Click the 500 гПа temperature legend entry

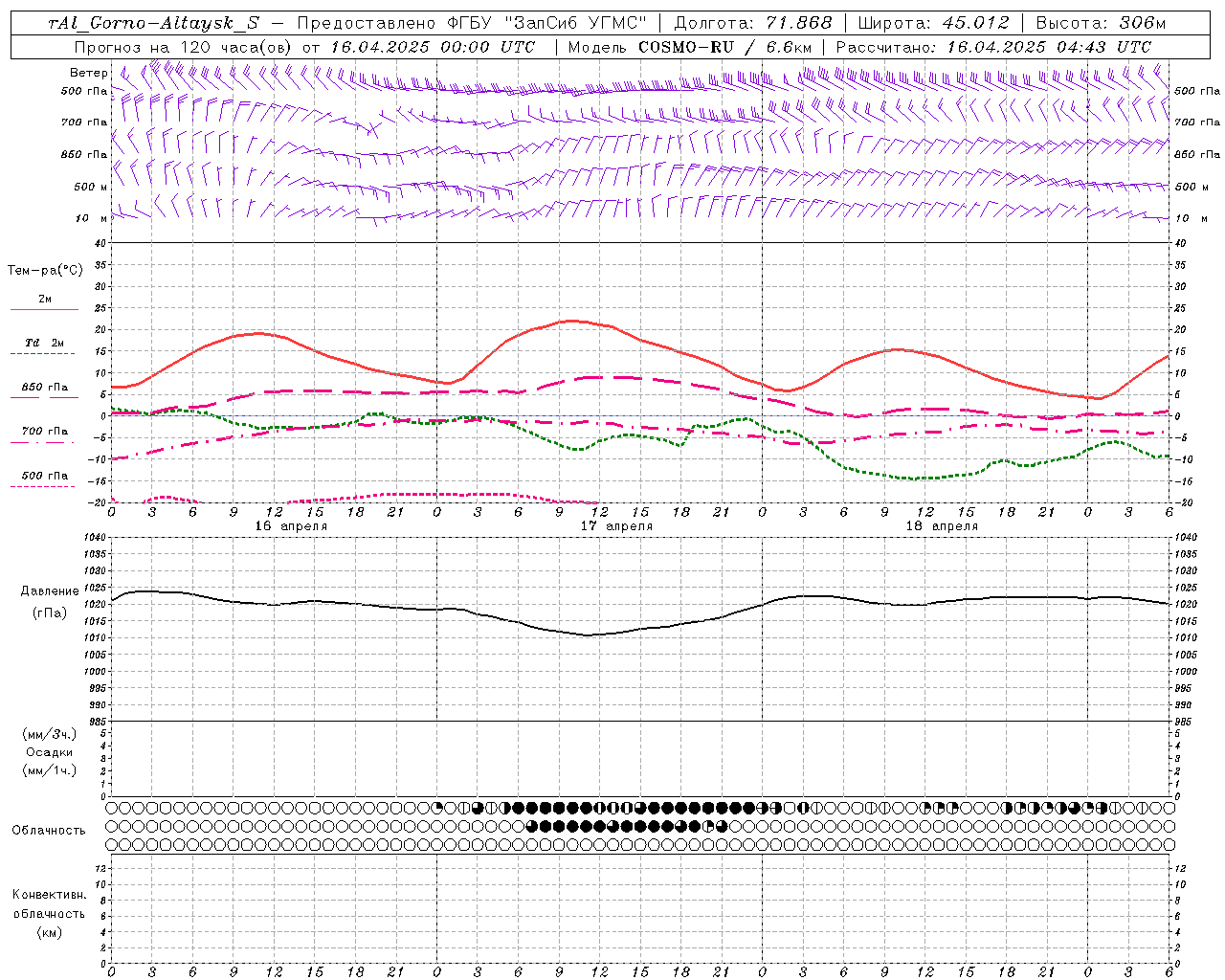[x=44, y=476]
